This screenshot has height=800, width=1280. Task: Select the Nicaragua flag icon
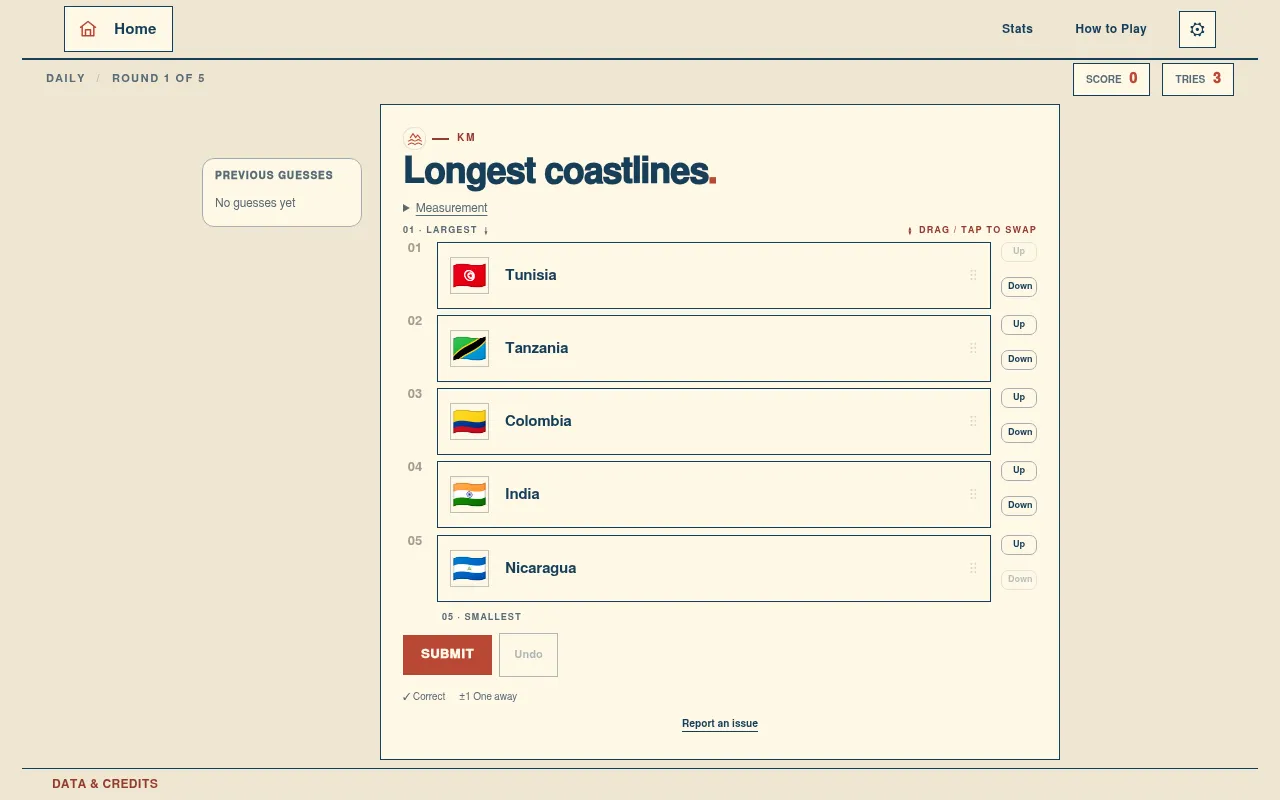click(469, 568)
